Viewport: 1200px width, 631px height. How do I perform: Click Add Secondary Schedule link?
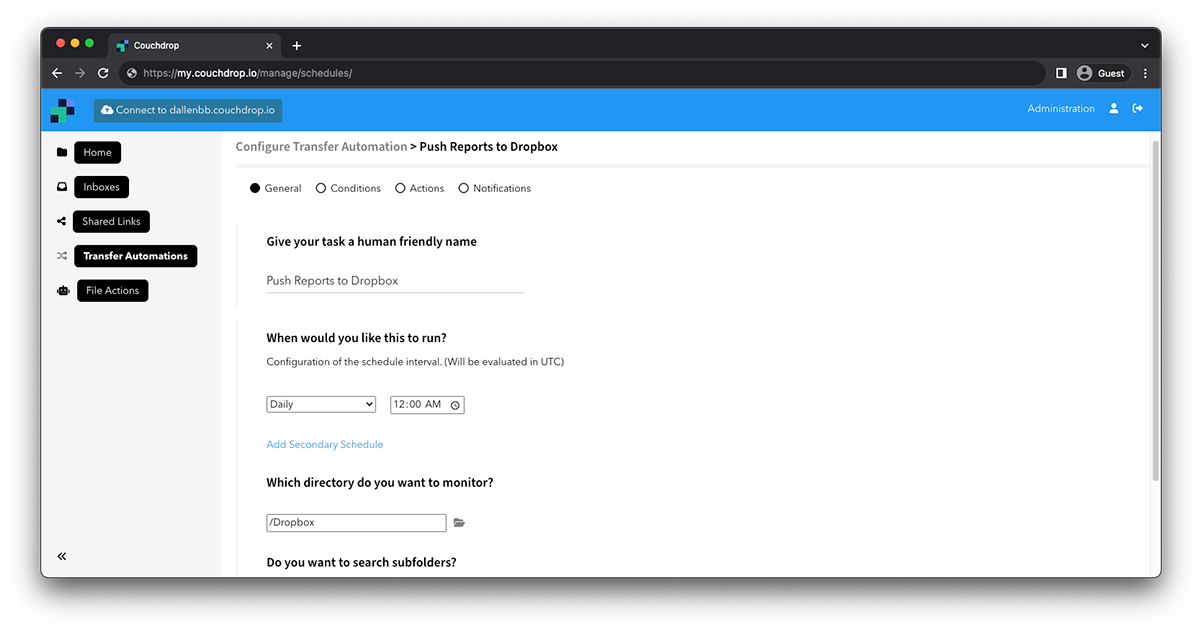324,444
